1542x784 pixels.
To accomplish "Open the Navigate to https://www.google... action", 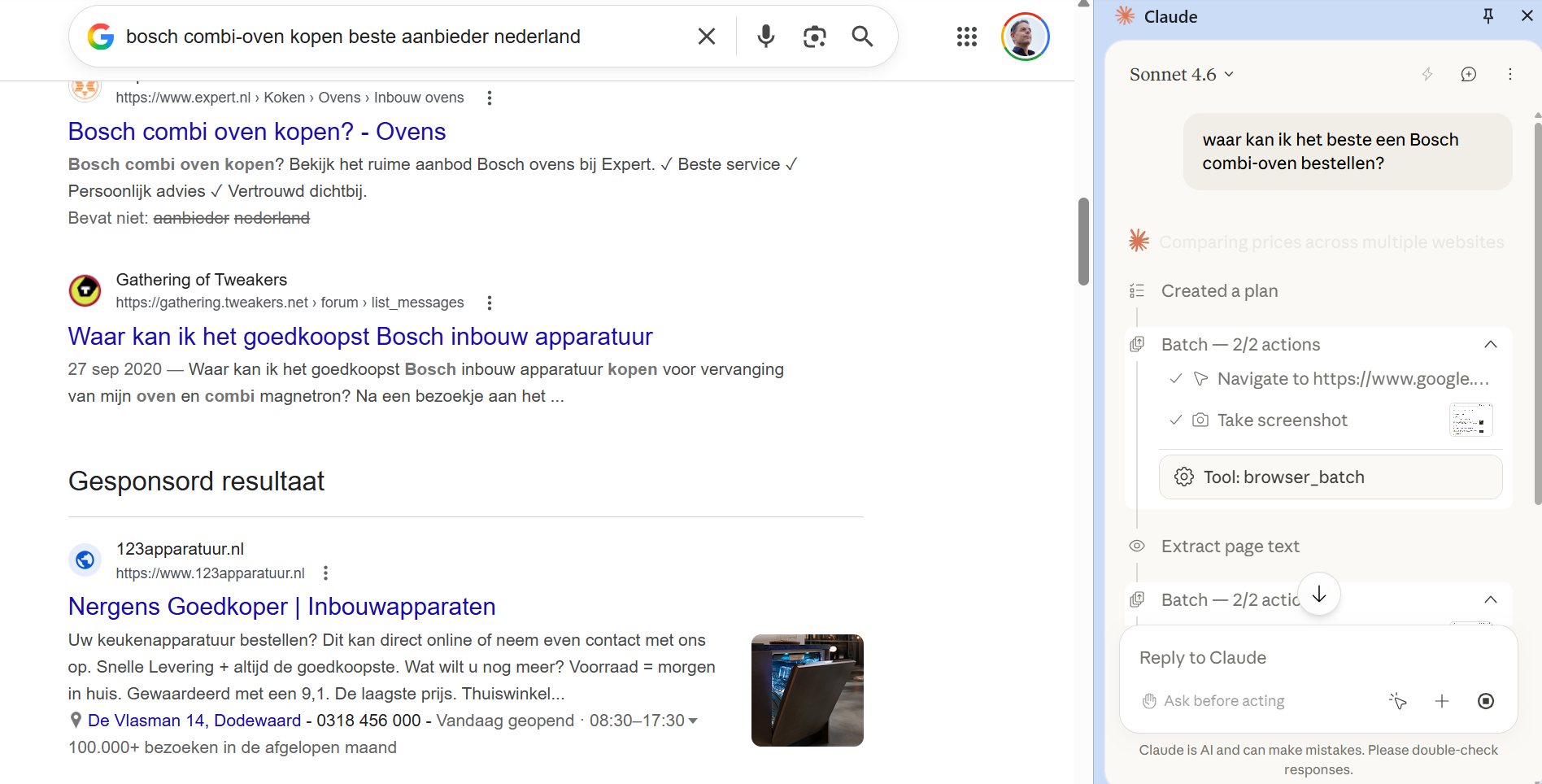I will coord(1353,378).
